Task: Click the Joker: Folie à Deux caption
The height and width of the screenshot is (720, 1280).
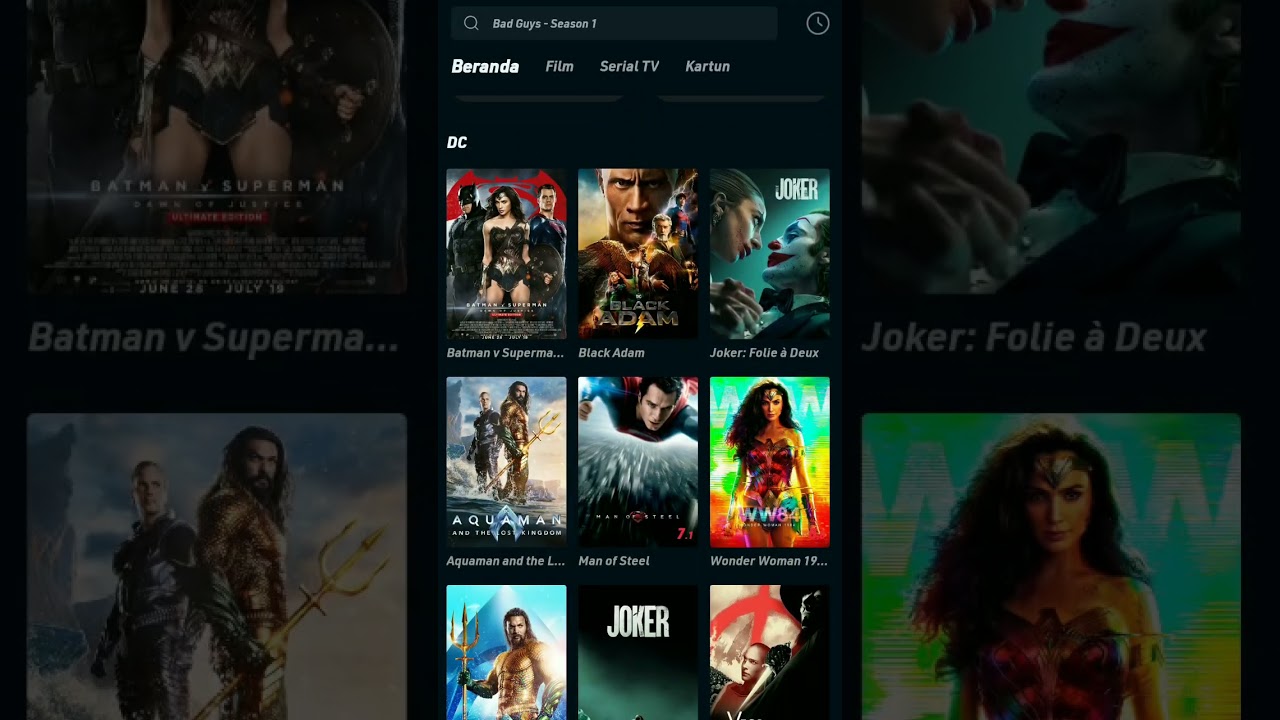Action: [x=764, y=353]
